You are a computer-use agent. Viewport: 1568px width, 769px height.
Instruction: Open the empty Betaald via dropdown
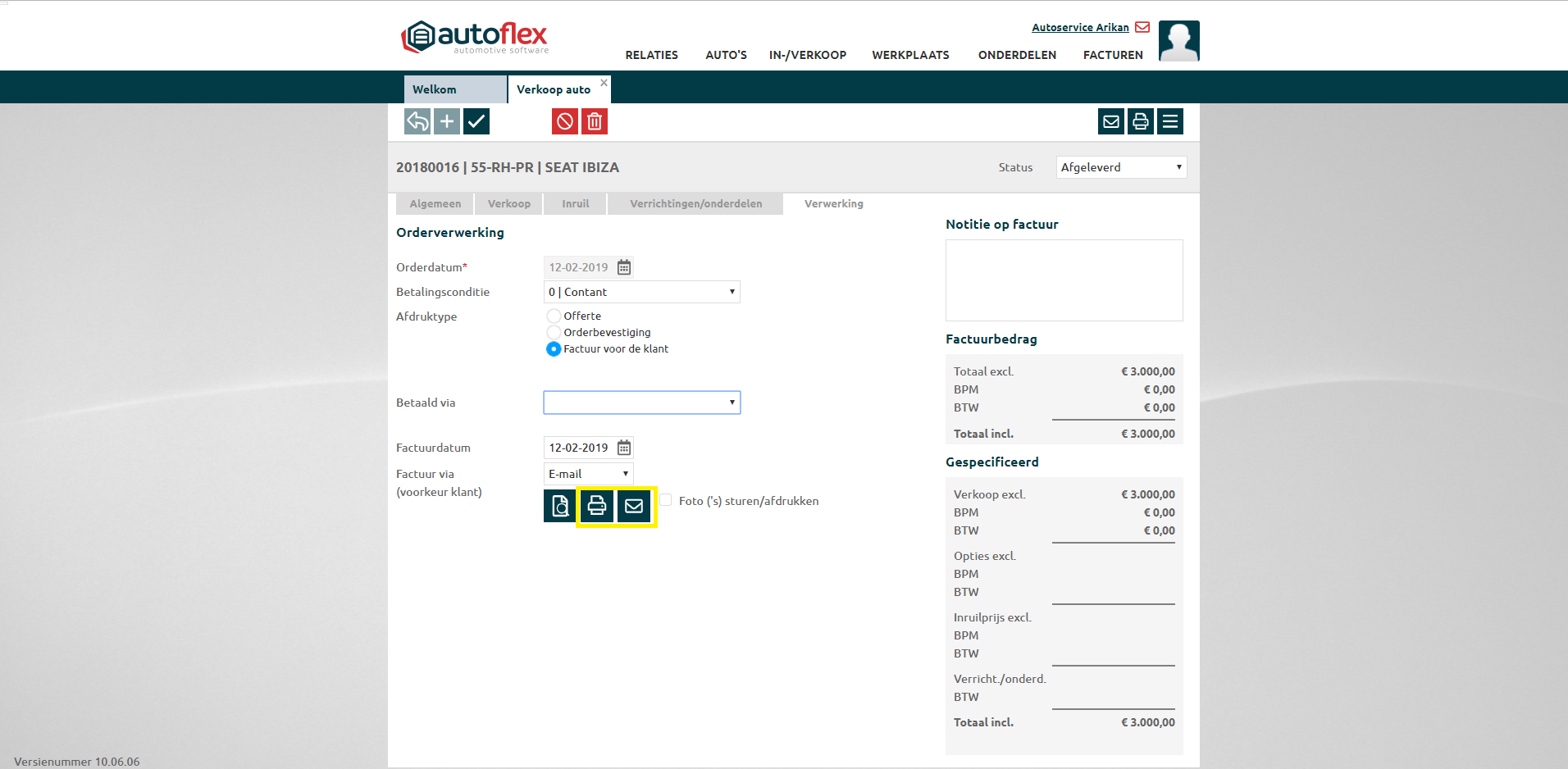click(641, 403)
